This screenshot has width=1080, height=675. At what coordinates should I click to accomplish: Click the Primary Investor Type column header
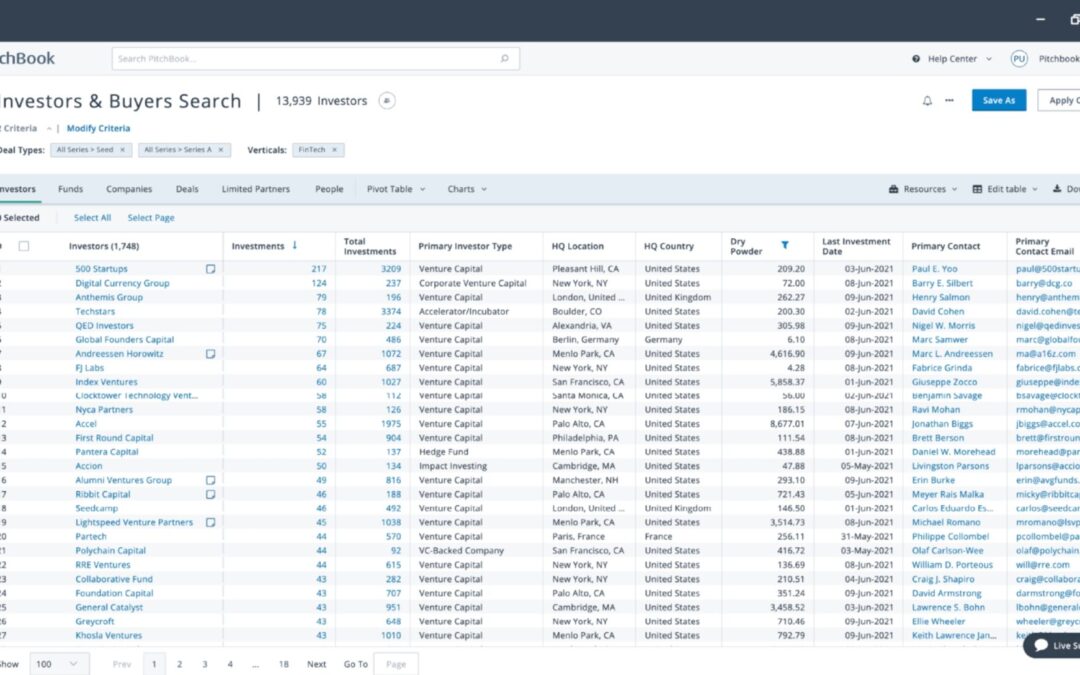click(x=465, y=246)
